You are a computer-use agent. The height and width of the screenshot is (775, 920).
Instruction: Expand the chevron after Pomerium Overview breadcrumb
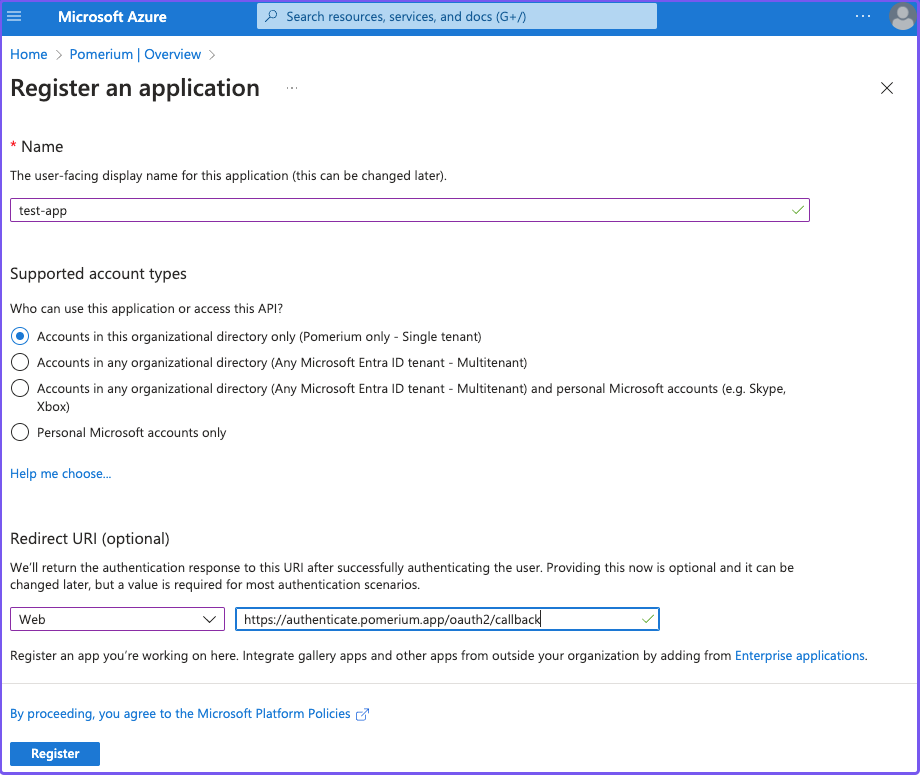click(x=211, y=54)
